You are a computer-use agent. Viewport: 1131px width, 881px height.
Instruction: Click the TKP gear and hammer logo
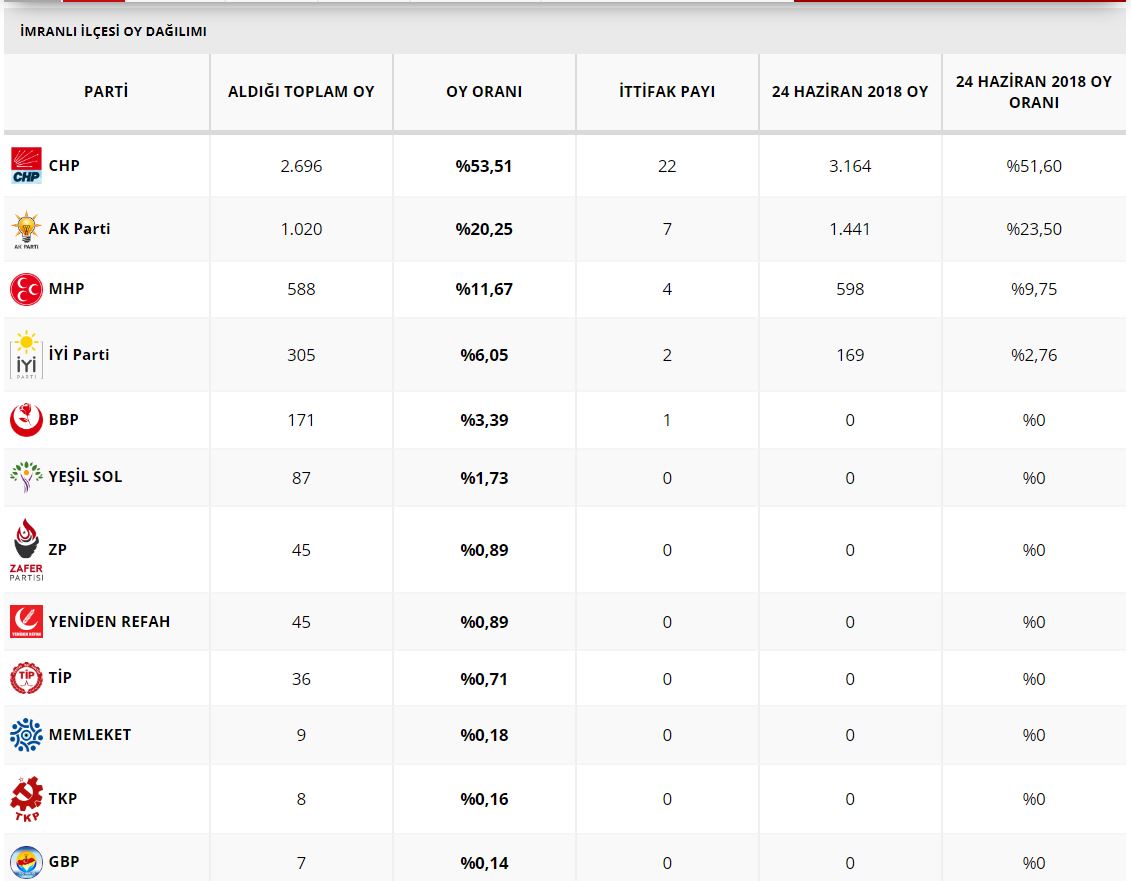26,799
